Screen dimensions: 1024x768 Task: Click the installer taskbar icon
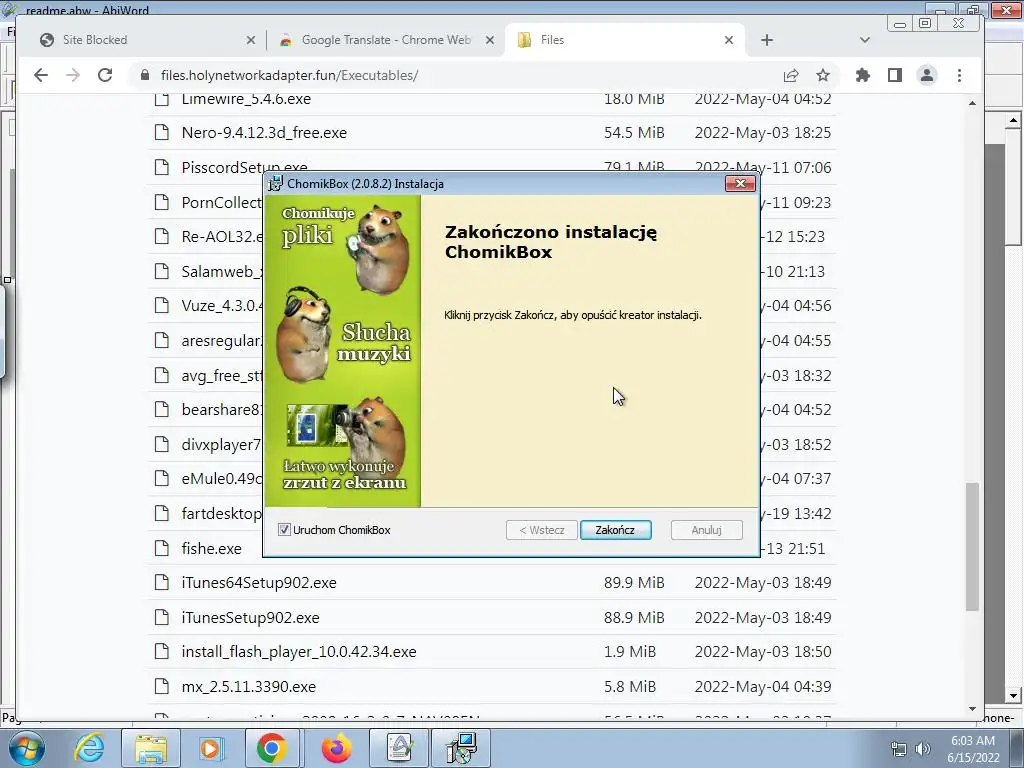[462, 748]
